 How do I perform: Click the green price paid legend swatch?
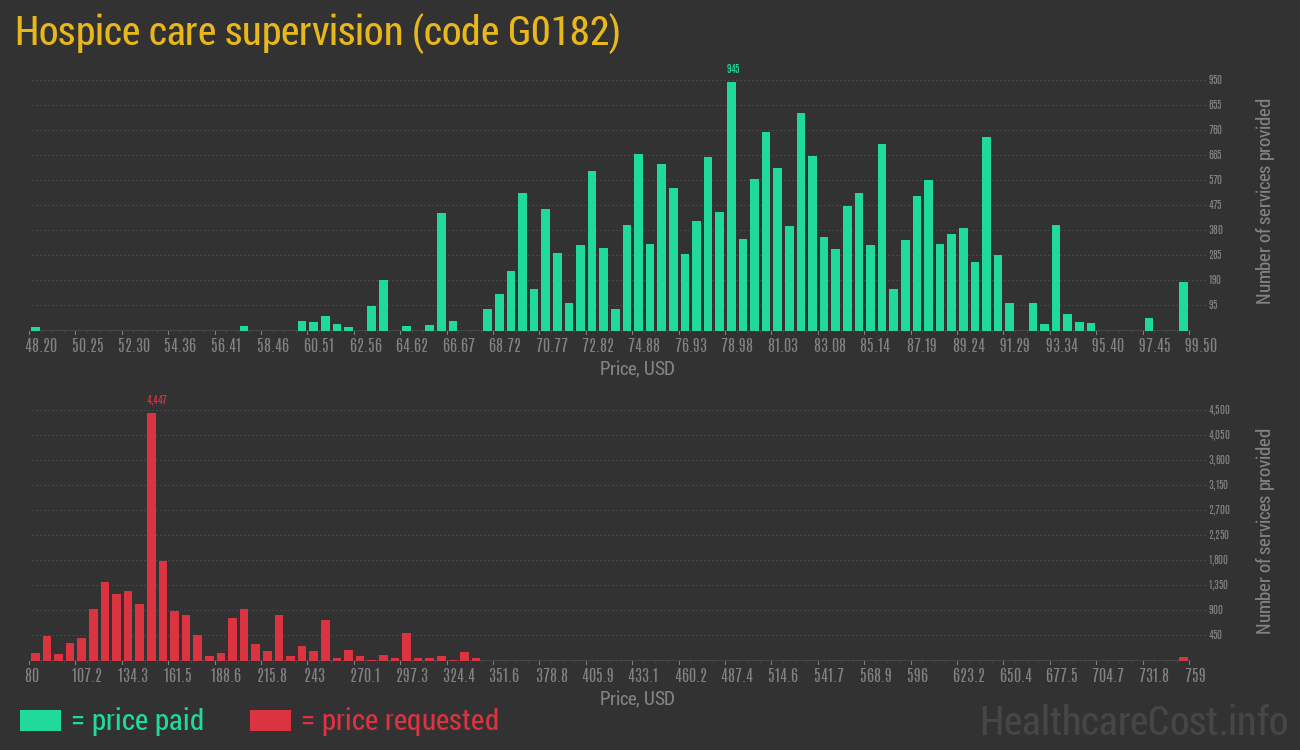click(40, 720)
